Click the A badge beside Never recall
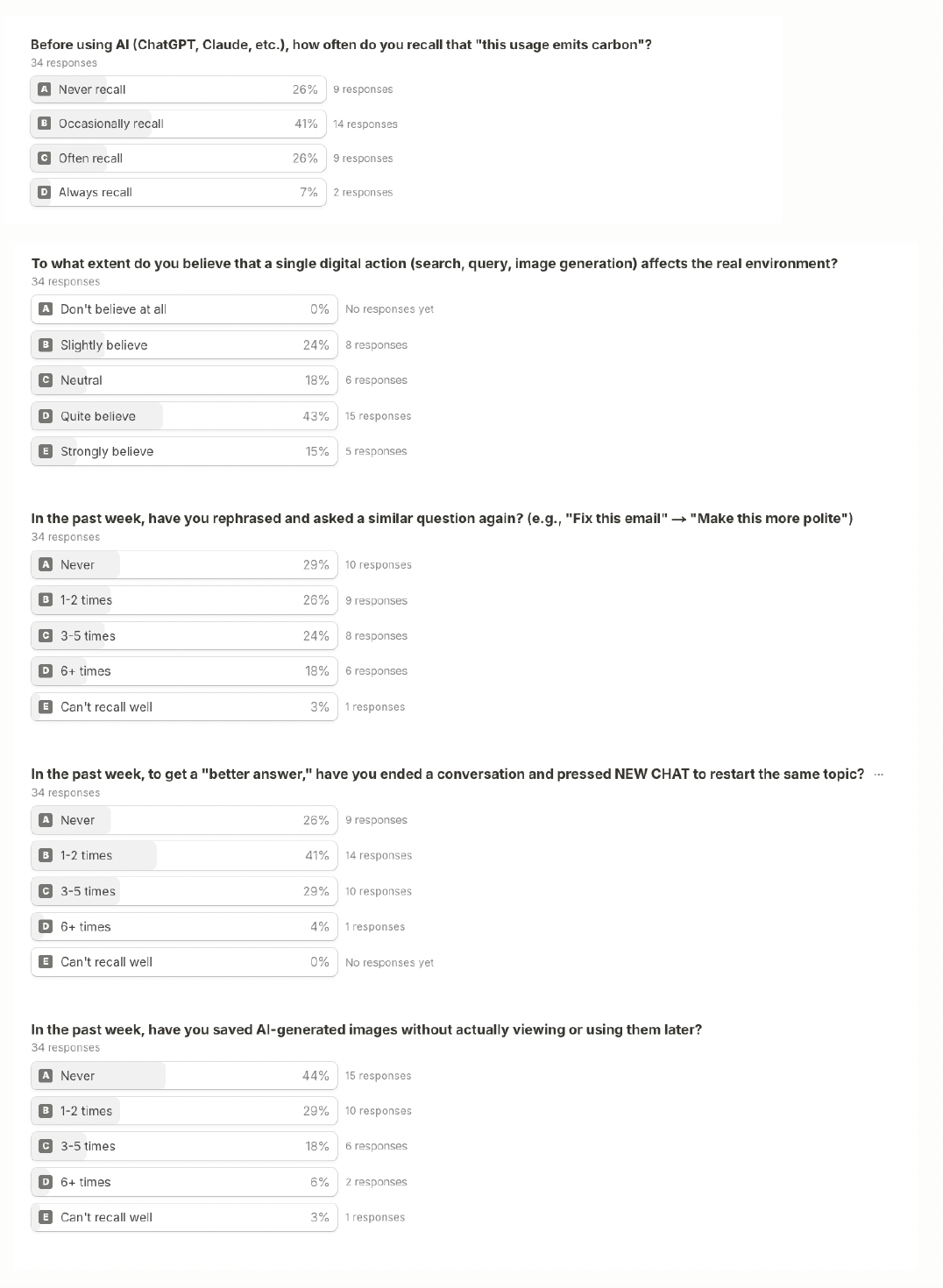 [x=45, y=89]
